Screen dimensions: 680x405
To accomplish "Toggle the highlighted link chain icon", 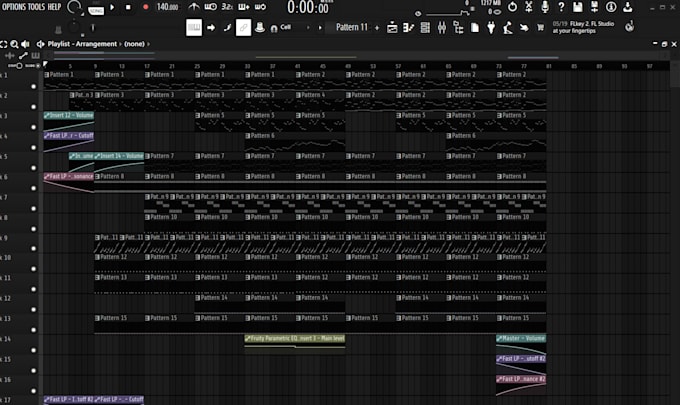I will point(243,28).
